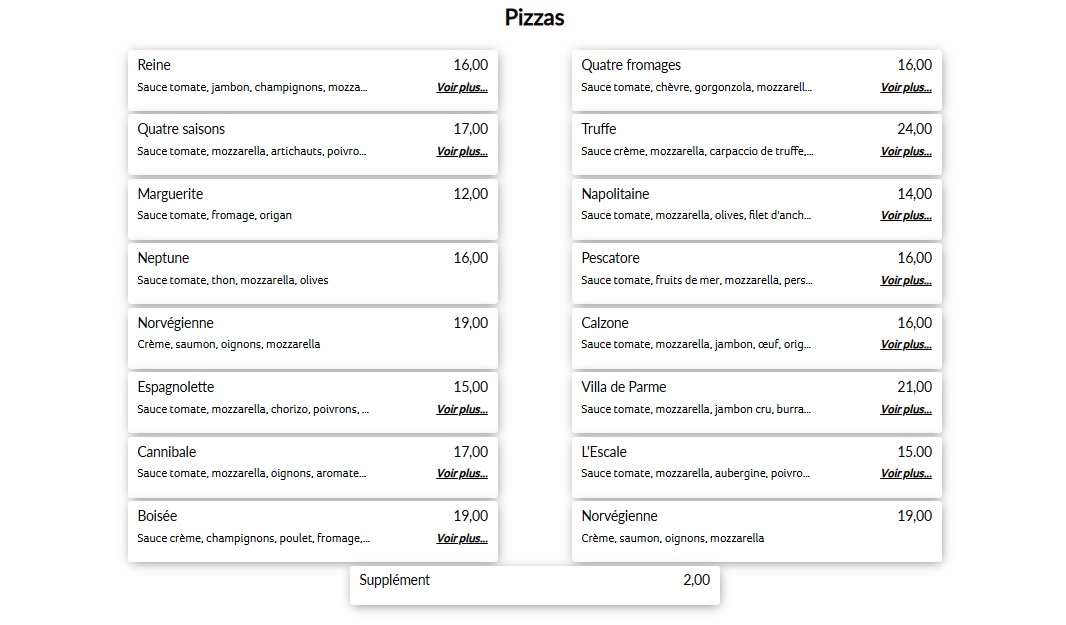Click the Quatre fromages pizza title

631,65
